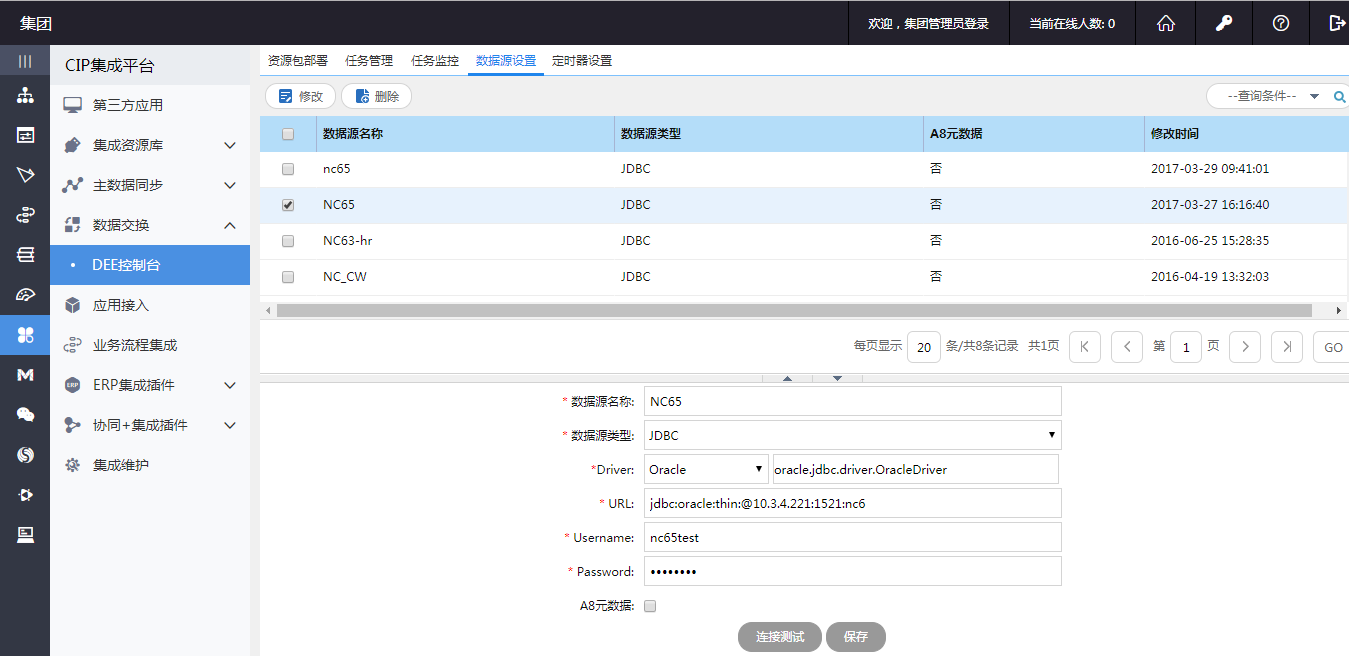Screen dimensions: 1349x656
Task: Click the 删除 button
Action: pos(376,97)
